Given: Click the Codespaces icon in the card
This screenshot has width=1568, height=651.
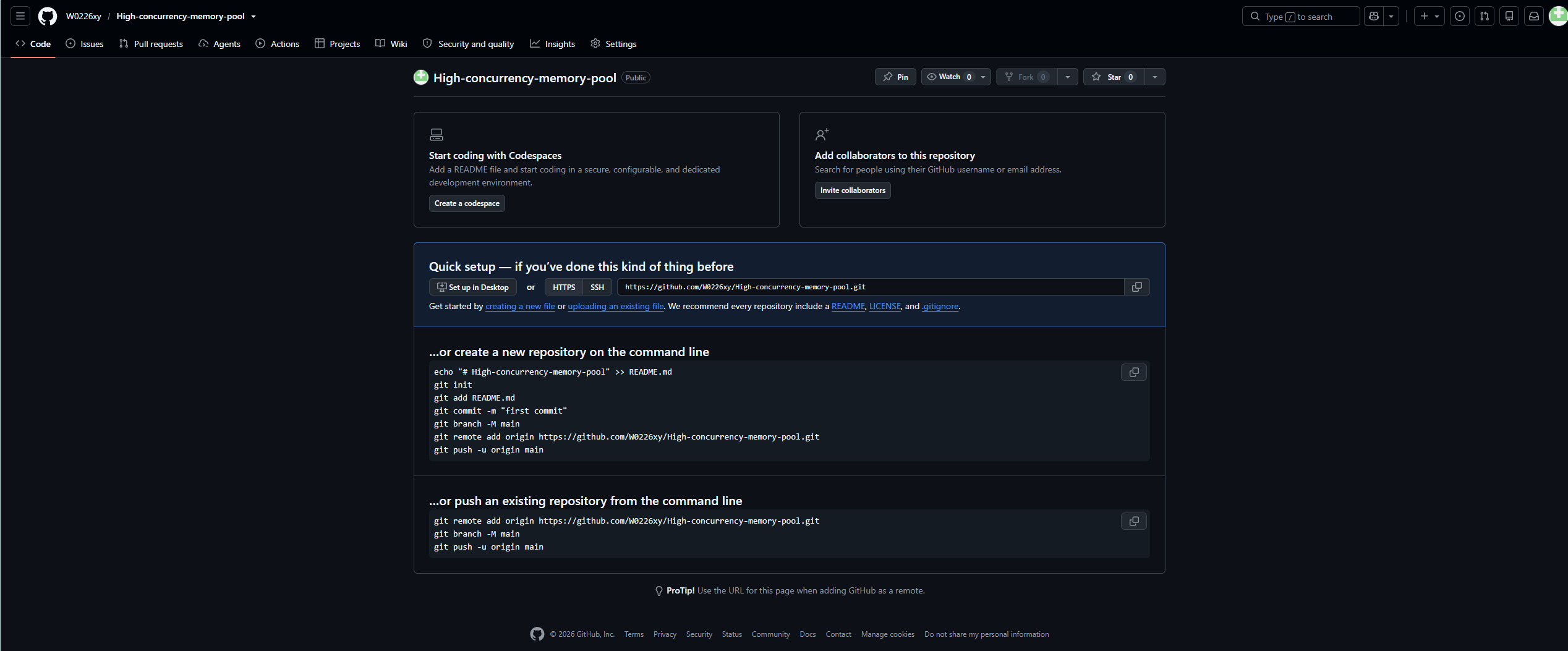Looking at the screenshot, I should 437,134.
